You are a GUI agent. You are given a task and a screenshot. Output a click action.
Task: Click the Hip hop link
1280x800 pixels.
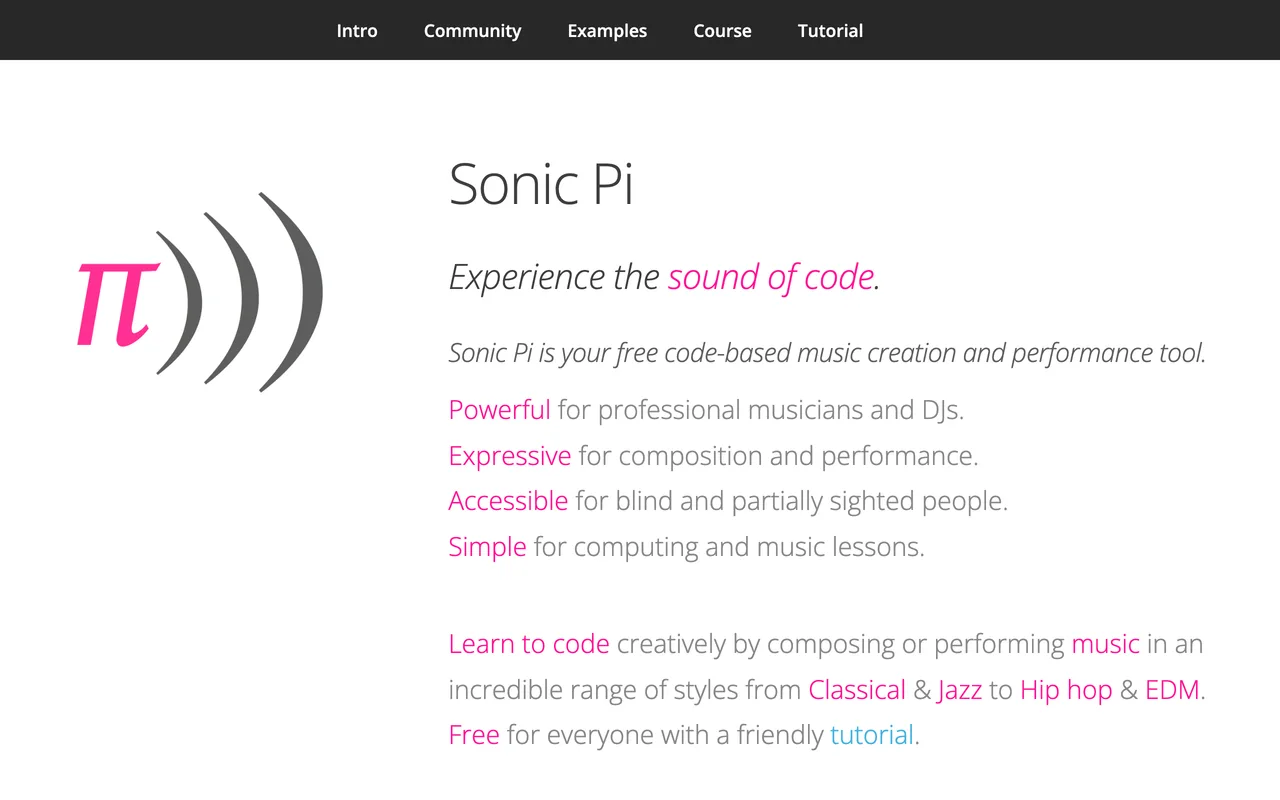coord(1066,690)
